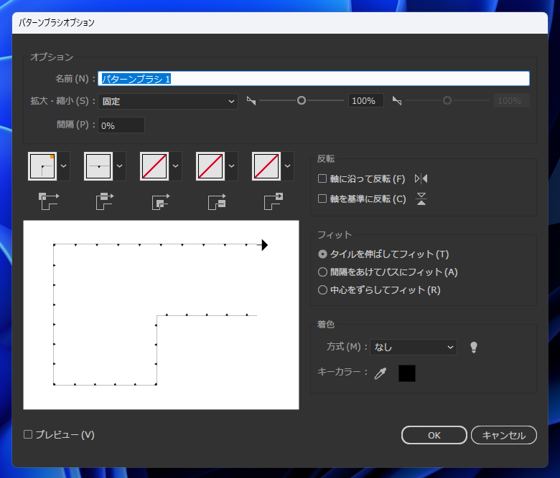Click the flip across axis mirror icon
This screenshot has height=478, width=560.
pyautogui.click(x=421, y=199)
